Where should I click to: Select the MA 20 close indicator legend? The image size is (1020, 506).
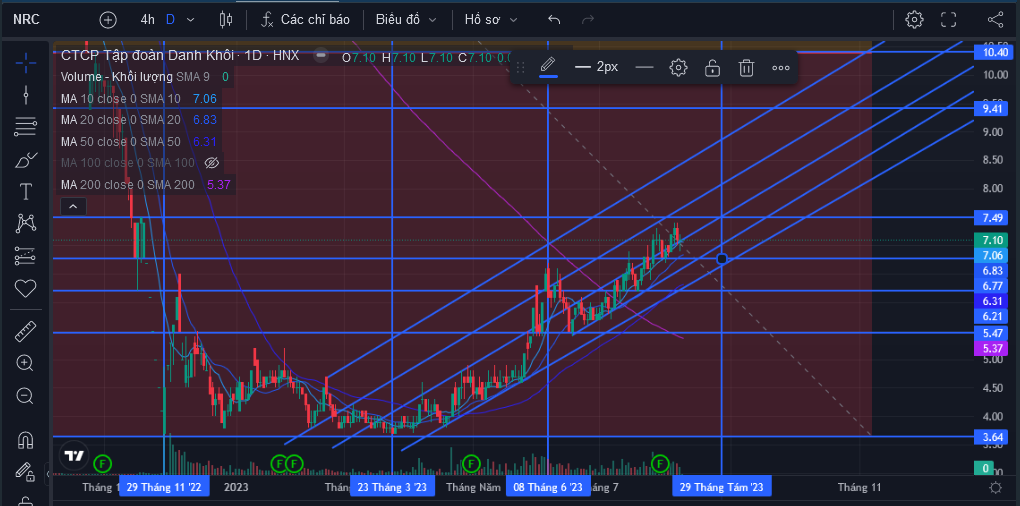tap(121, 120)
